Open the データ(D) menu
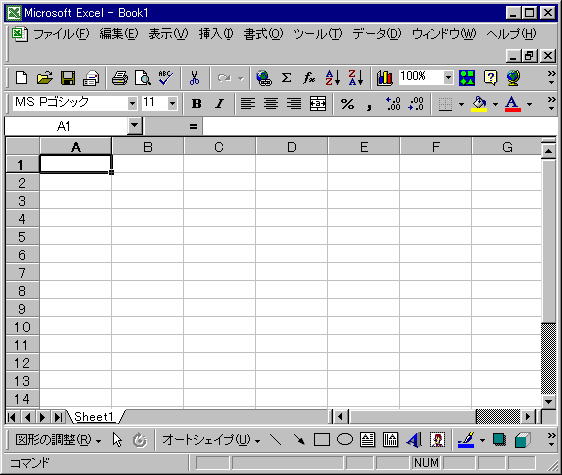Screen dimensions: 562x475 coord(377,34)
